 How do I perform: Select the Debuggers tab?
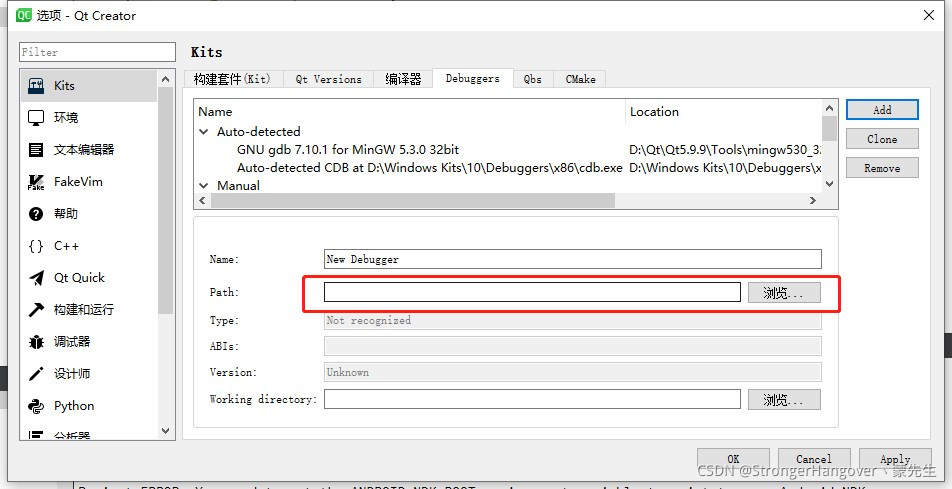click(x=472, y=78)
